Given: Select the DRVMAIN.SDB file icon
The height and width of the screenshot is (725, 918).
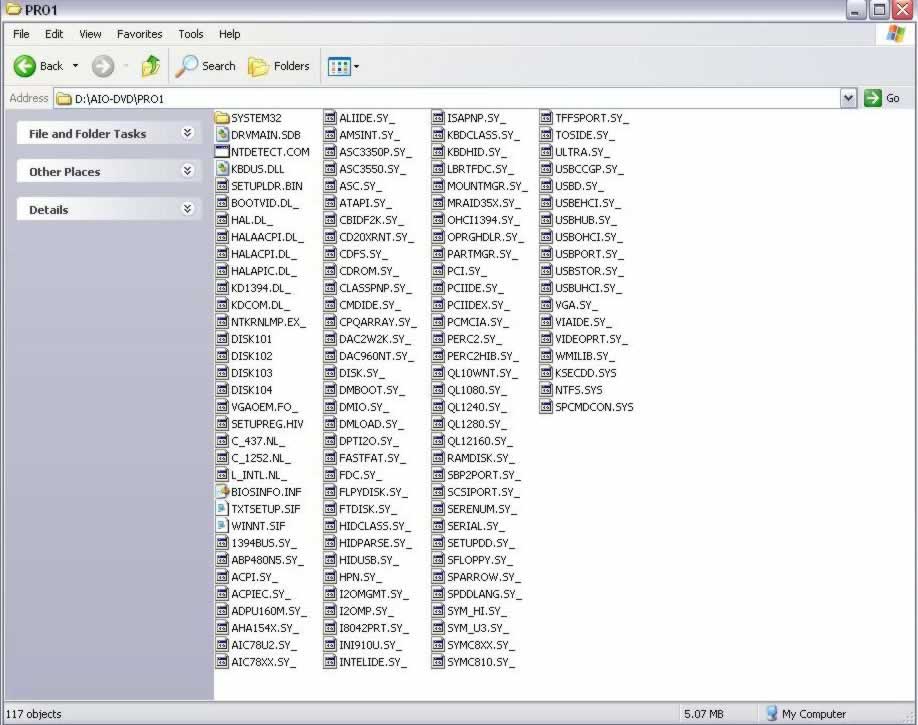Looking at the screenshot, I should (222, 135).
